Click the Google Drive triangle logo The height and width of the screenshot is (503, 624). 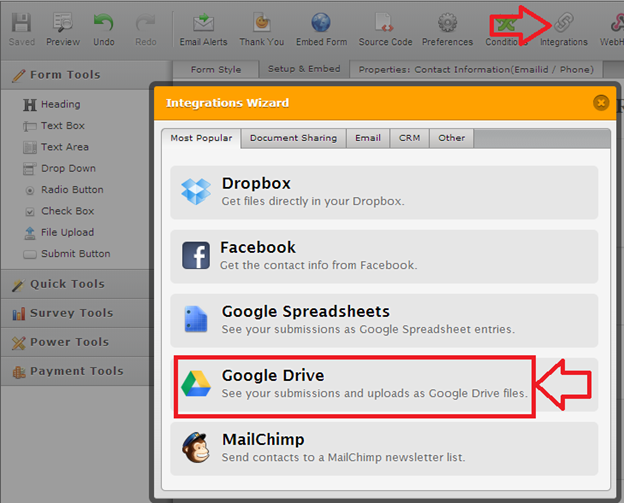196,384
